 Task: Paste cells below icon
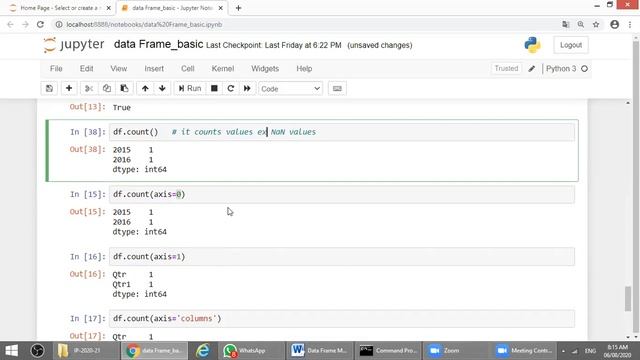click(x=124, y=89)
